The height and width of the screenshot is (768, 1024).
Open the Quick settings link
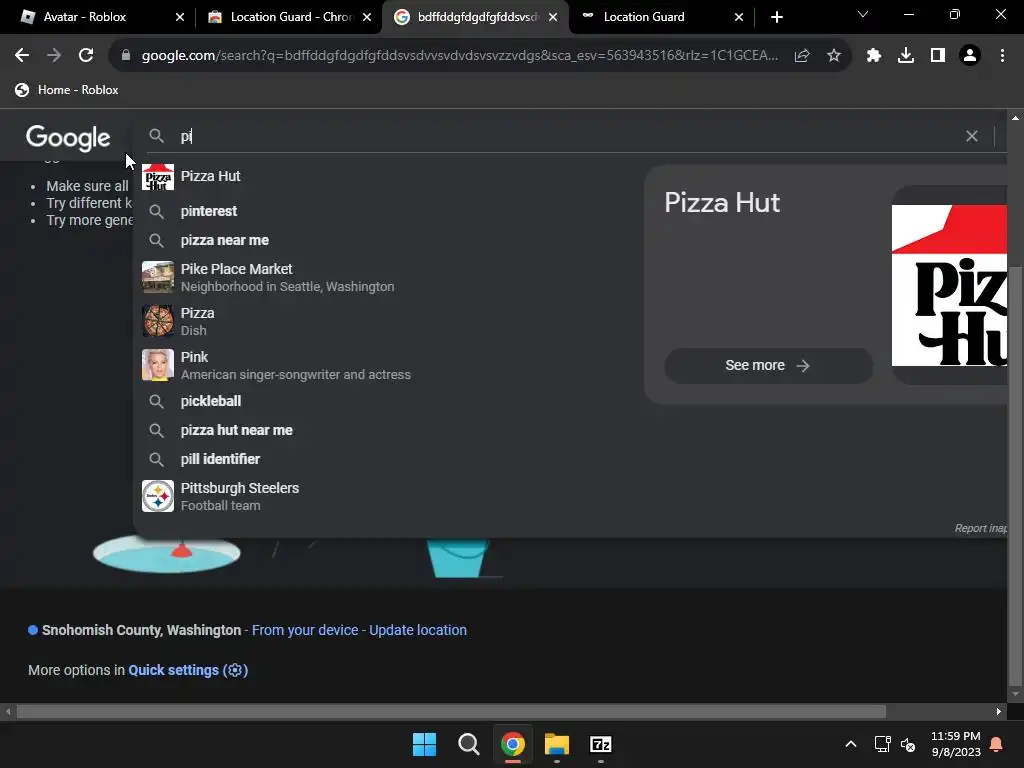point(188,670)
